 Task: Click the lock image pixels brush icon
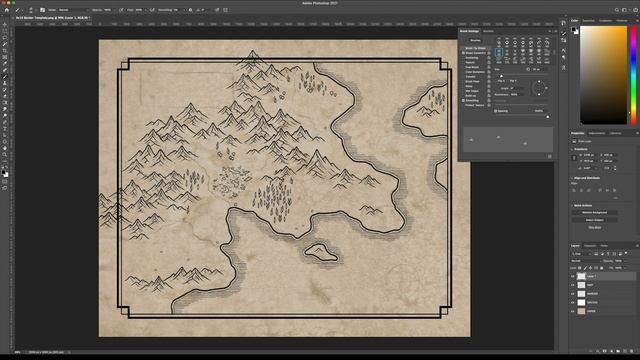click(585, 268)
